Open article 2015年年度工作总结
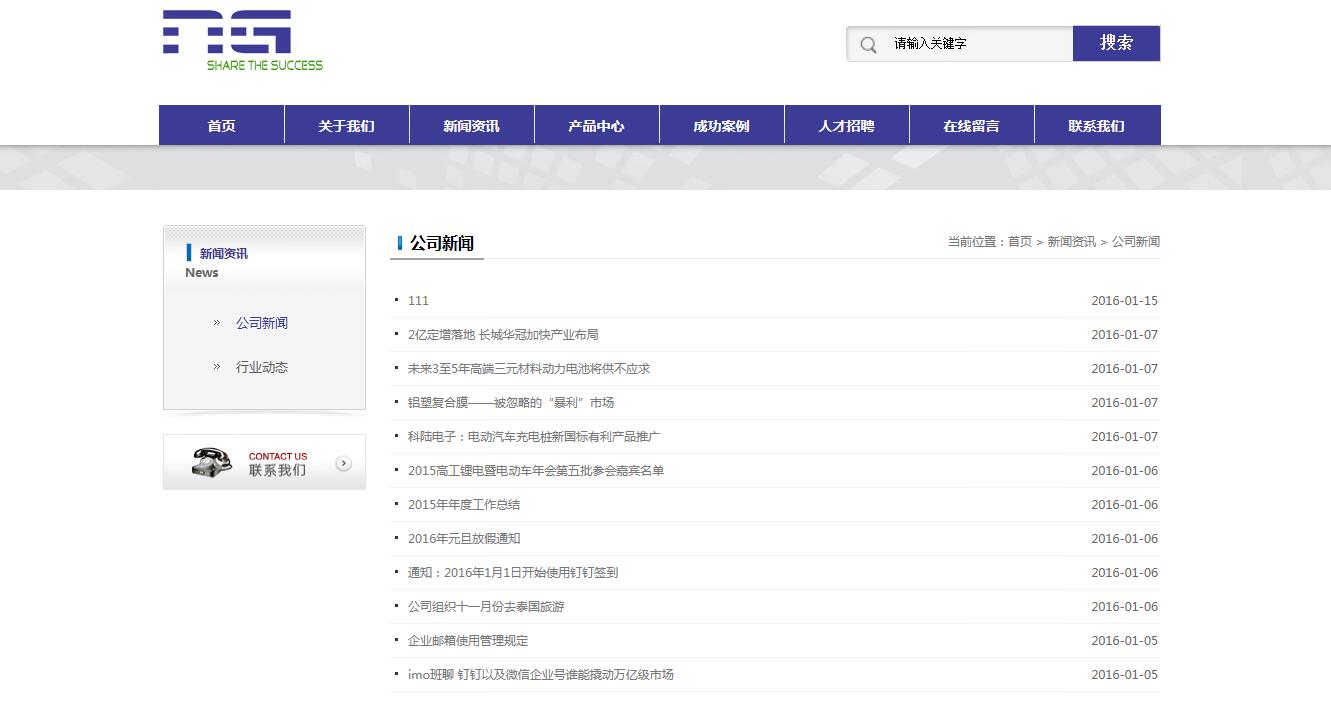This screenshot has width=1331, height=726. click(464, 505)
